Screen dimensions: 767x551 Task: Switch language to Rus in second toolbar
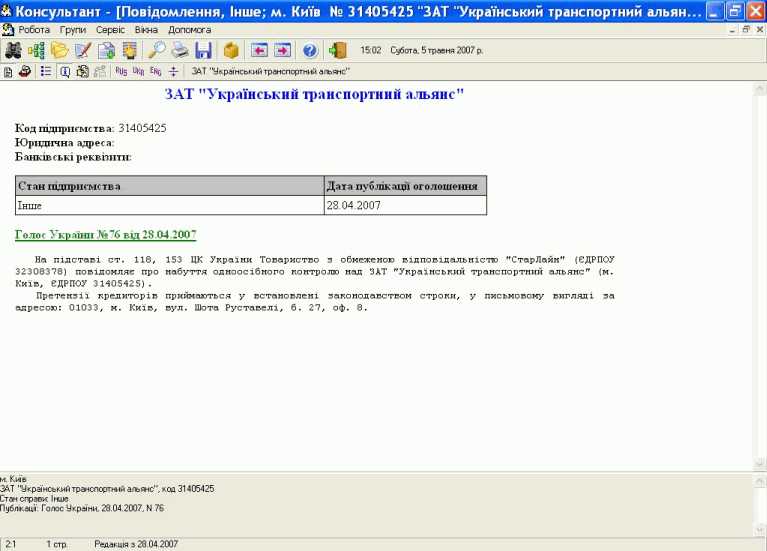click(122, 72)
